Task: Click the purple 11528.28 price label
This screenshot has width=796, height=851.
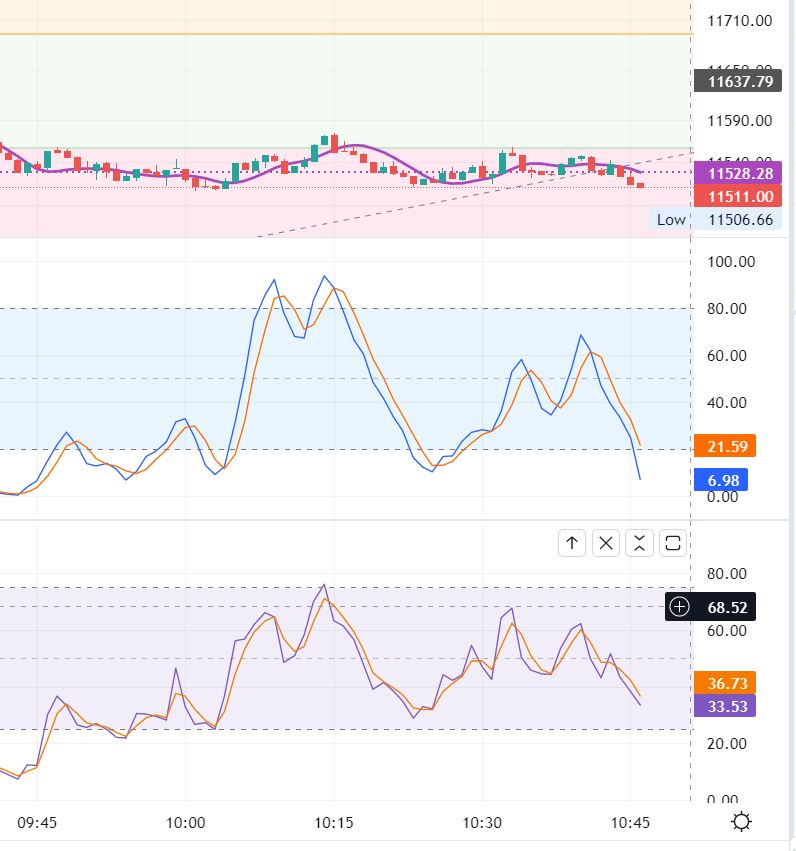Action: point(739,173)
